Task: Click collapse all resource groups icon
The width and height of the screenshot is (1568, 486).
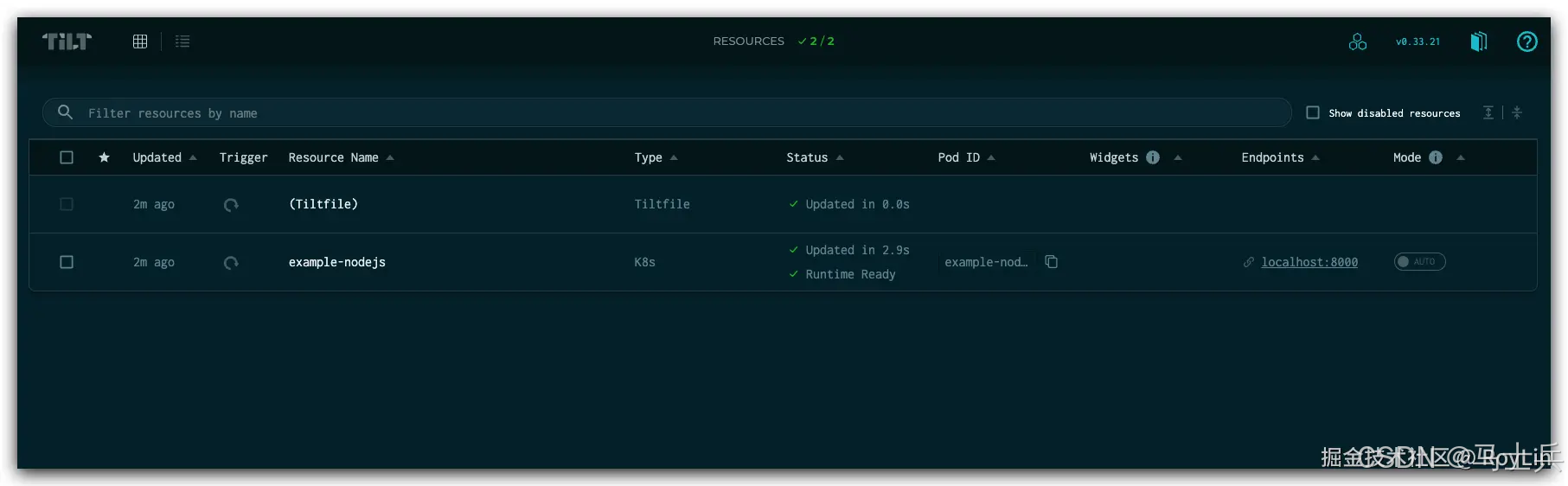Action: click(1517, 112)
